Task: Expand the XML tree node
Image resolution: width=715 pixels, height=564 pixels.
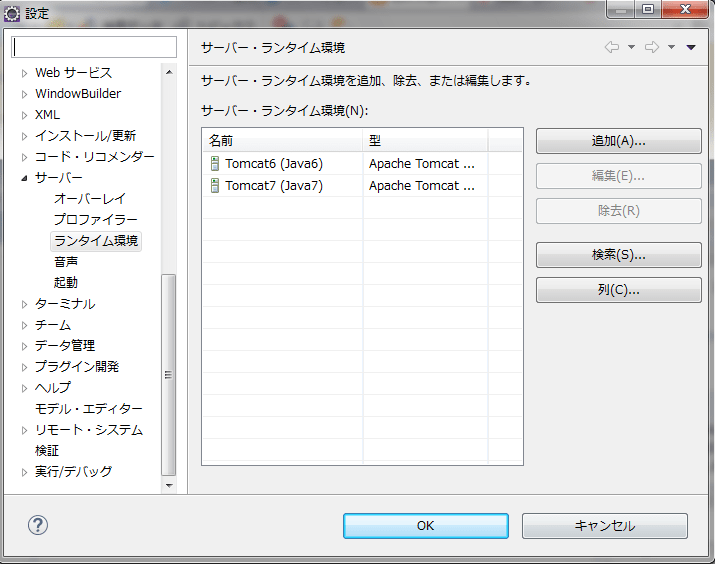Action: 24,115
